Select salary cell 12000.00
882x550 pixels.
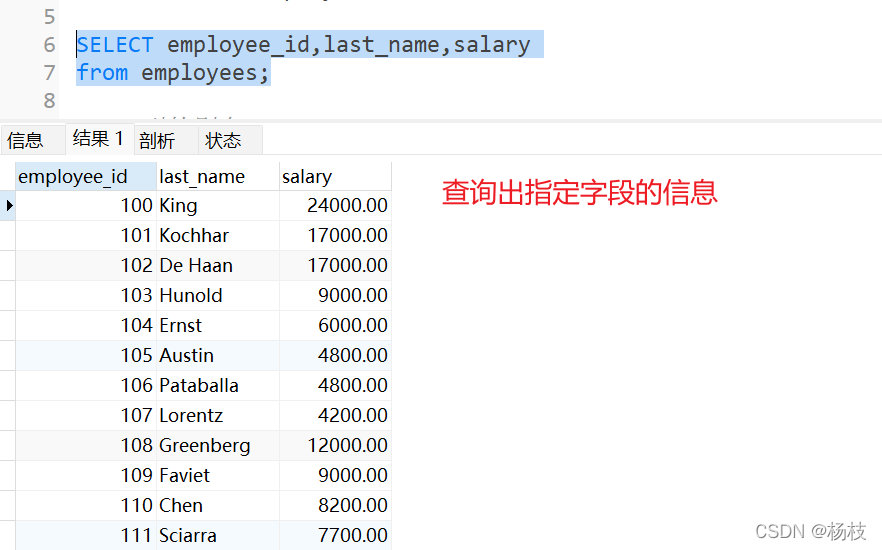335,445
